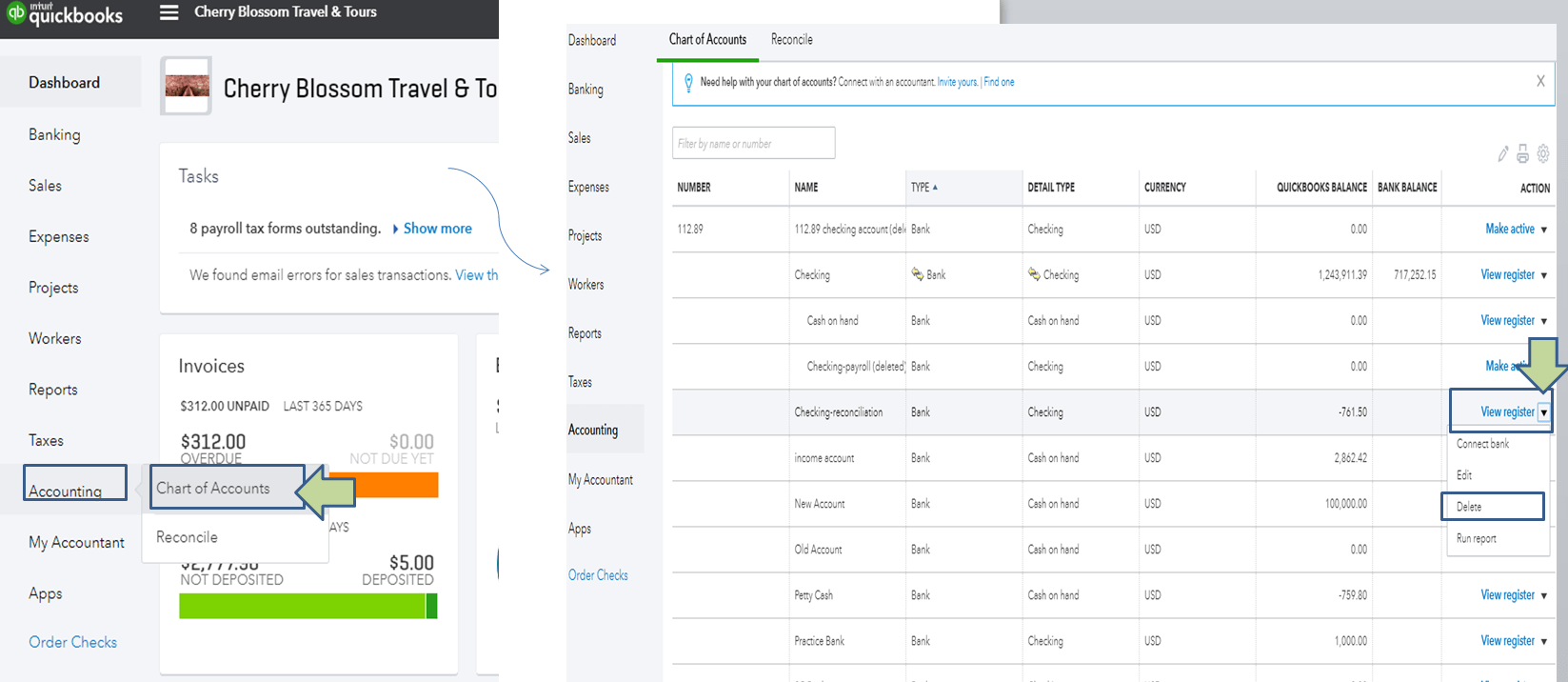Image resolution: width=1568 pixels, height=682 pixels.
Task: Select Run report in the action menu
Action: tap(1476, 538)
